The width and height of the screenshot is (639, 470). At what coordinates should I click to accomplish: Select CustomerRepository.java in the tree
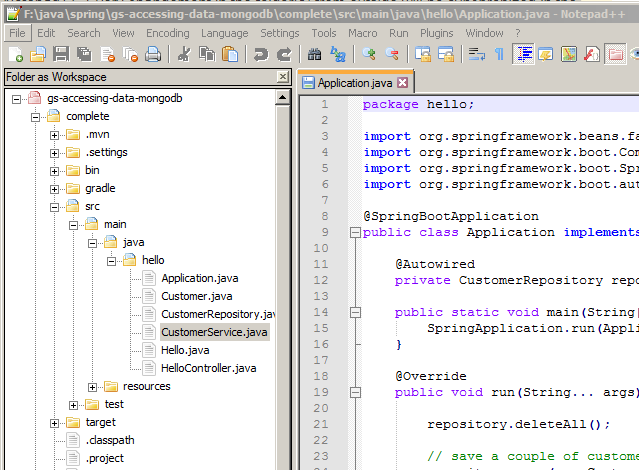(x=218, y=314)
